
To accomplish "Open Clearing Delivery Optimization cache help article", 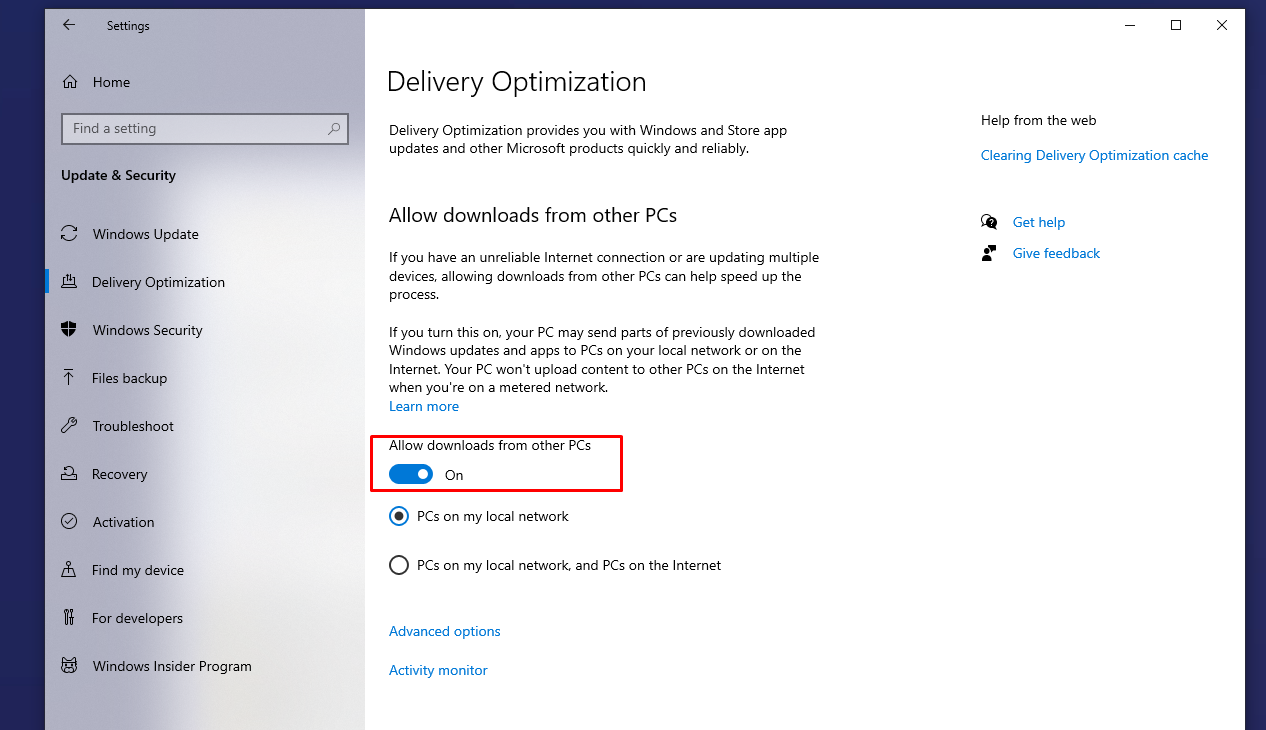I will (1094, 155).
